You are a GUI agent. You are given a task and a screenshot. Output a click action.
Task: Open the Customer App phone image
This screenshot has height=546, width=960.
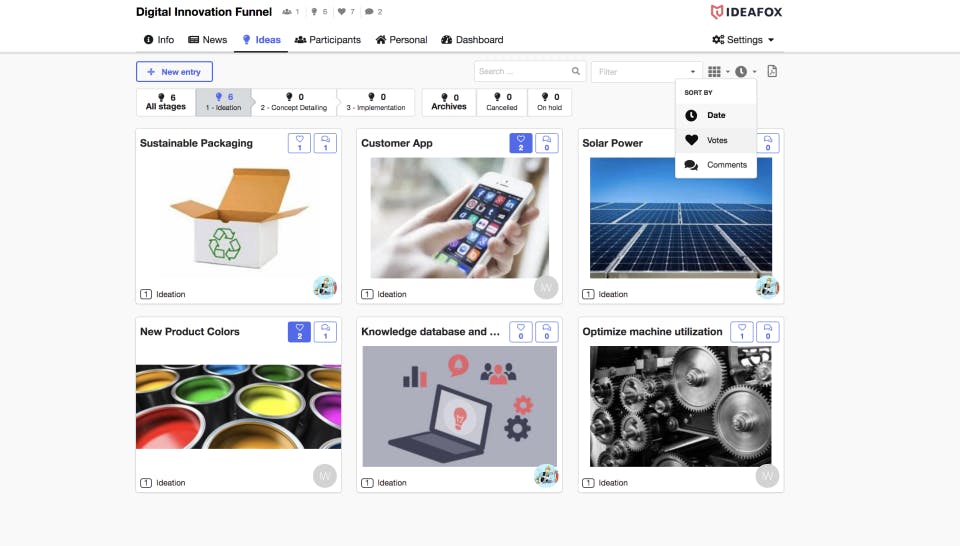(x=459, y=218)
